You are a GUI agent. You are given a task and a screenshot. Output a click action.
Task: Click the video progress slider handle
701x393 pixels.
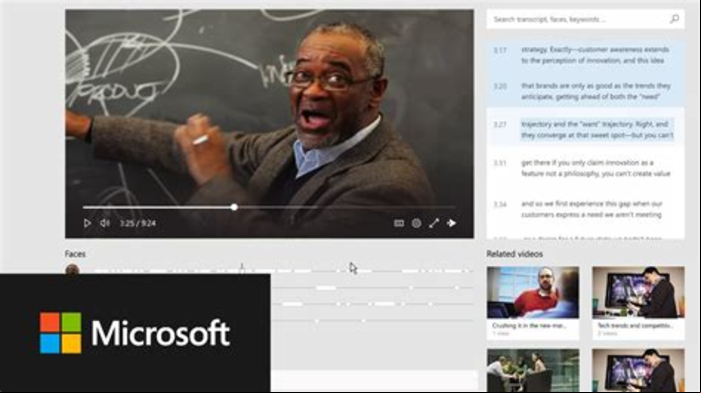[x=234, y=207]
